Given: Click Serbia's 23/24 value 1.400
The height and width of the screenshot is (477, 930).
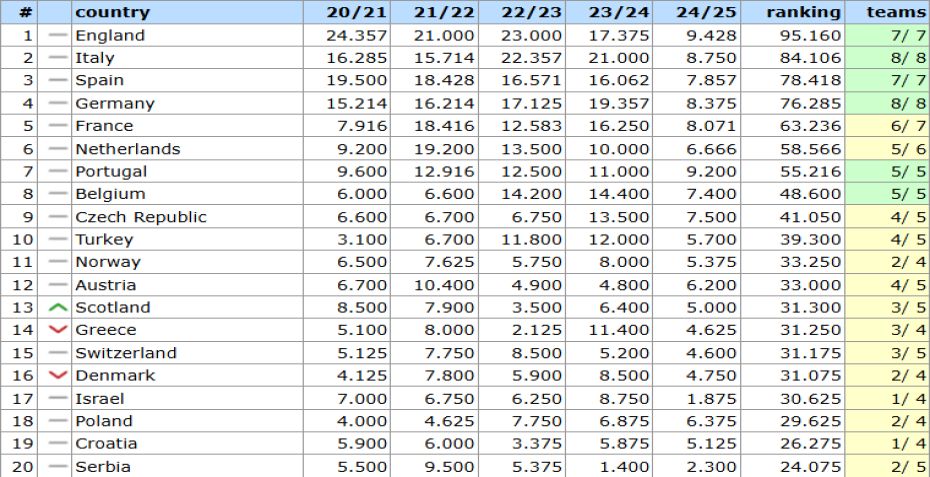Looking at the screenshot, I should click(624, 466).
